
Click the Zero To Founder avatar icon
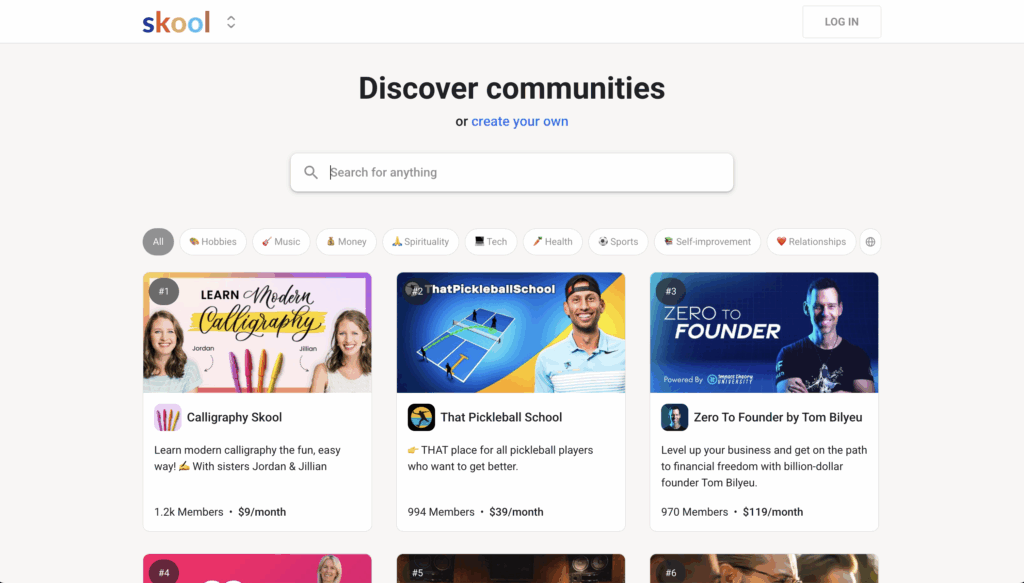675,417
